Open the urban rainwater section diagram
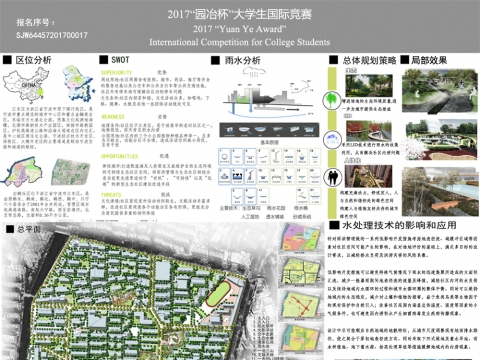This screenshot has height=360, width=480. pos(269,98)
